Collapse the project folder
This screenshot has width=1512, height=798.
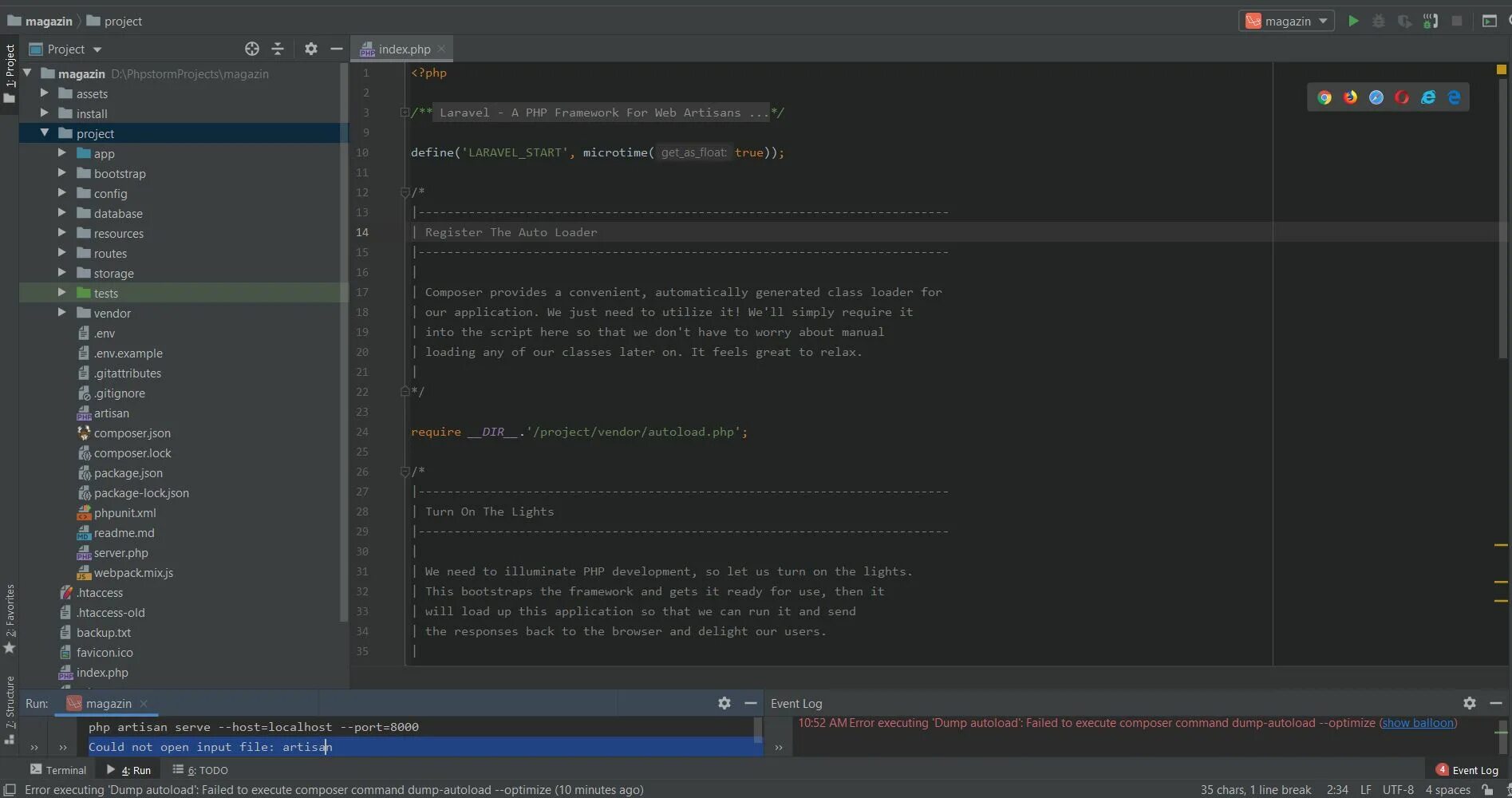click(44, 133)
